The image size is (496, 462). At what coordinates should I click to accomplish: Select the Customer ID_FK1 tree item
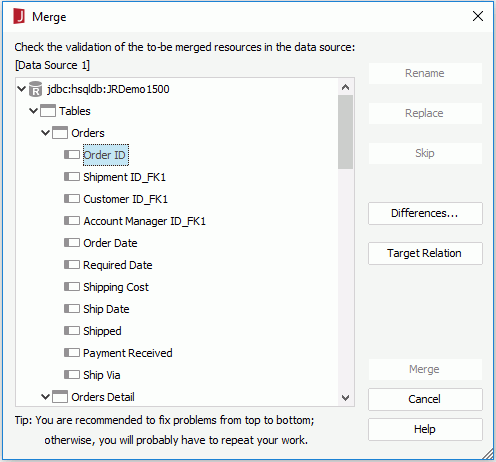125,199
